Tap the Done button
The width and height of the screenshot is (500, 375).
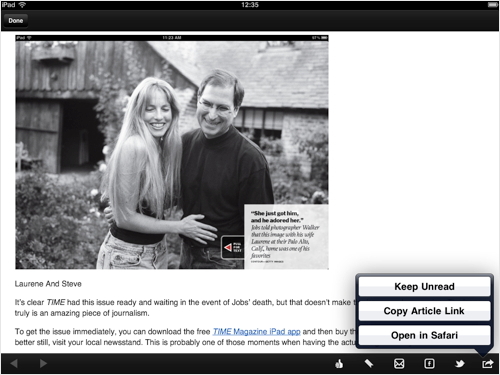coord(16,21)
